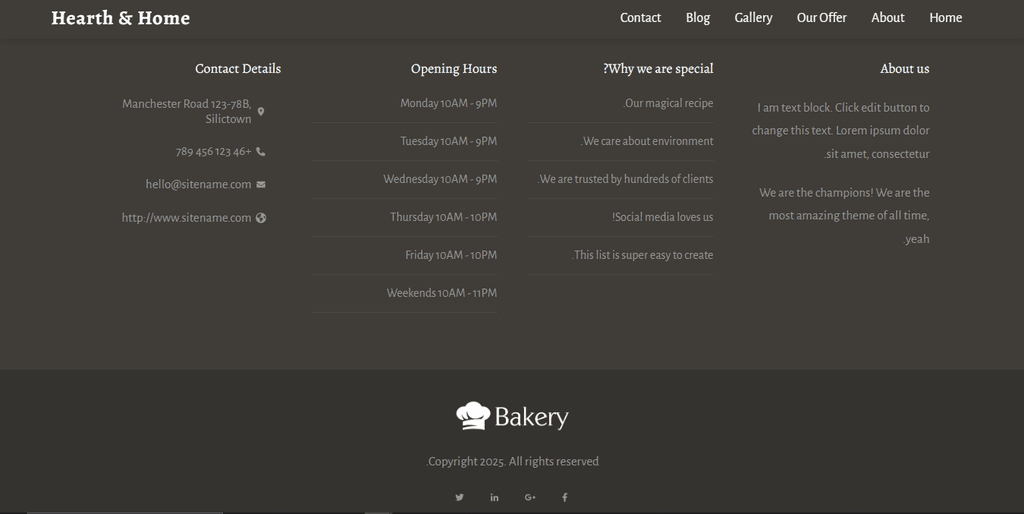The width and height of the screenshot is (1024, 514).
Task: Open the Gallery menu item
Action: pyautogui.click(x=753, y=18)
